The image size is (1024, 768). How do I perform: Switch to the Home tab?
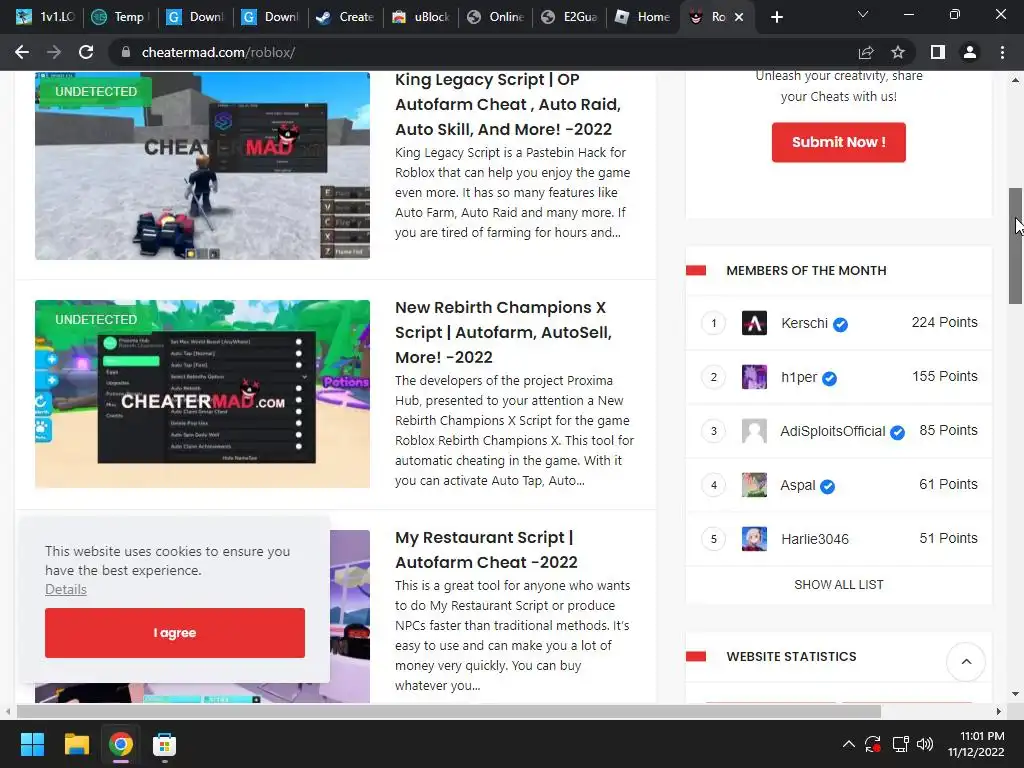[x=644, y=18]
